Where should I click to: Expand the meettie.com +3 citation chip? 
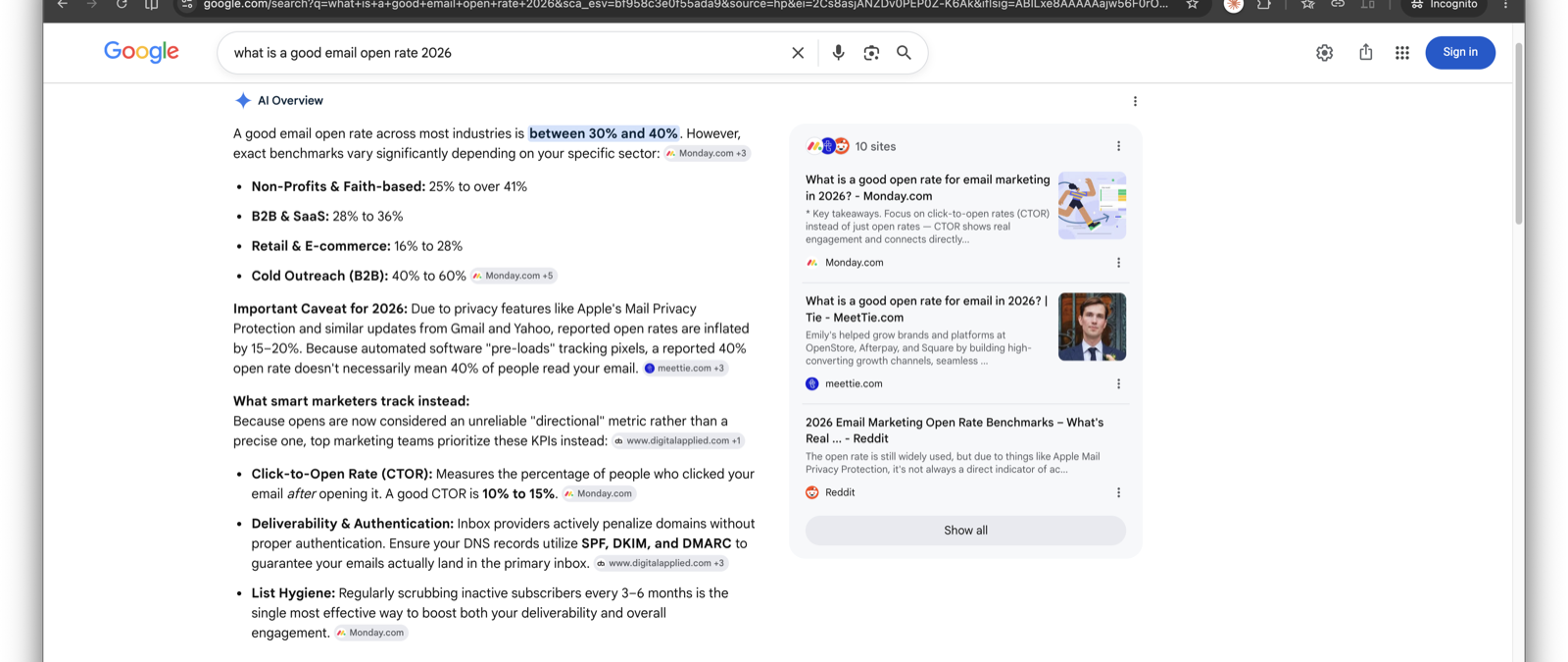(x=684, y=369)
